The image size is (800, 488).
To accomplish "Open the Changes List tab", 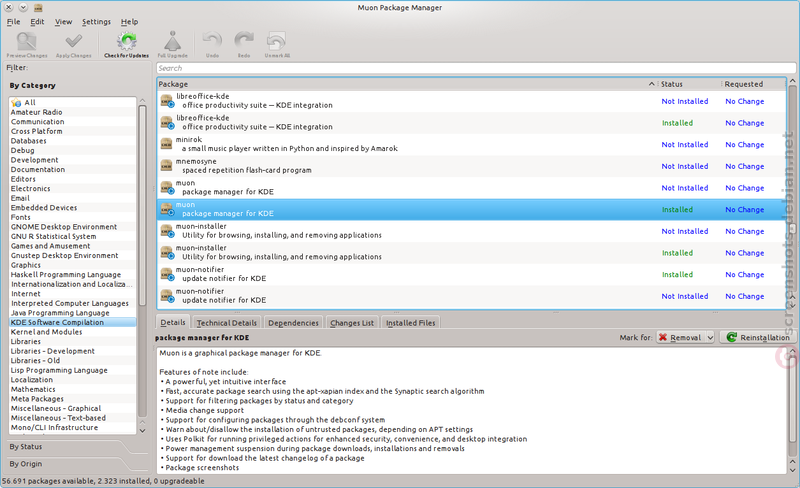I will click(352, 323).
